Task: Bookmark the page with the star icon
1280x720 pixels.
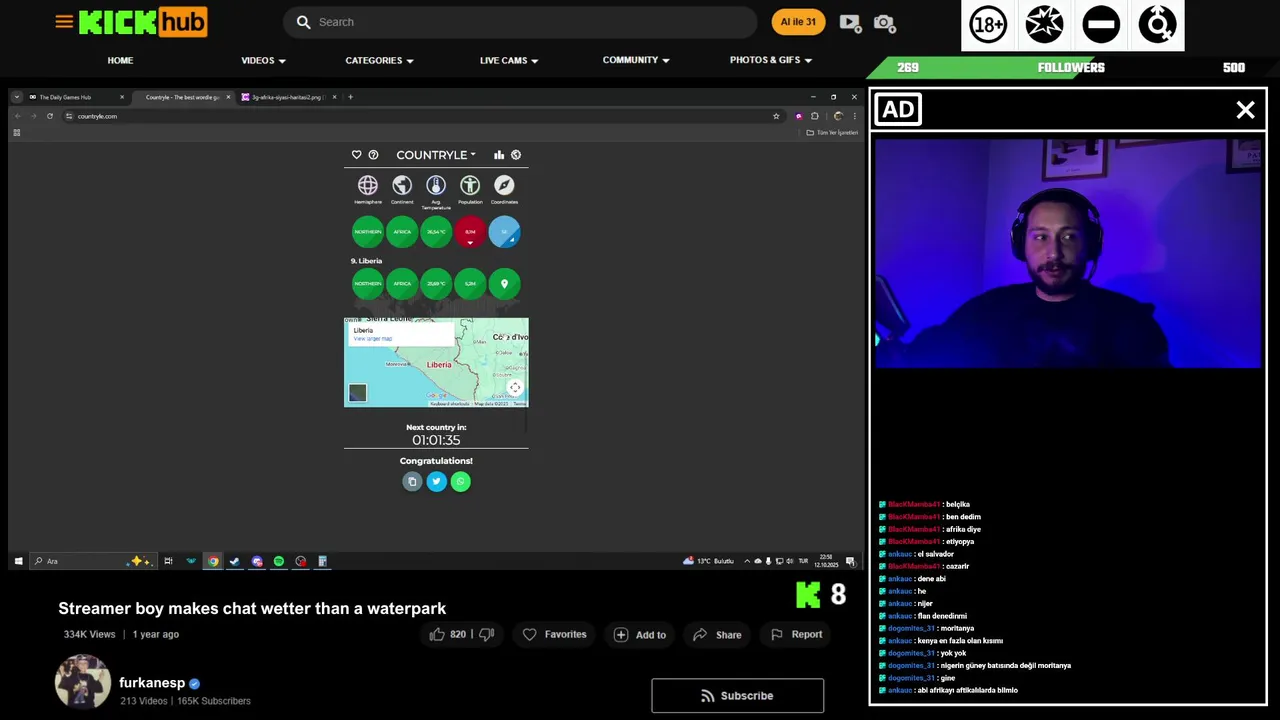Action: pos(776,116)
